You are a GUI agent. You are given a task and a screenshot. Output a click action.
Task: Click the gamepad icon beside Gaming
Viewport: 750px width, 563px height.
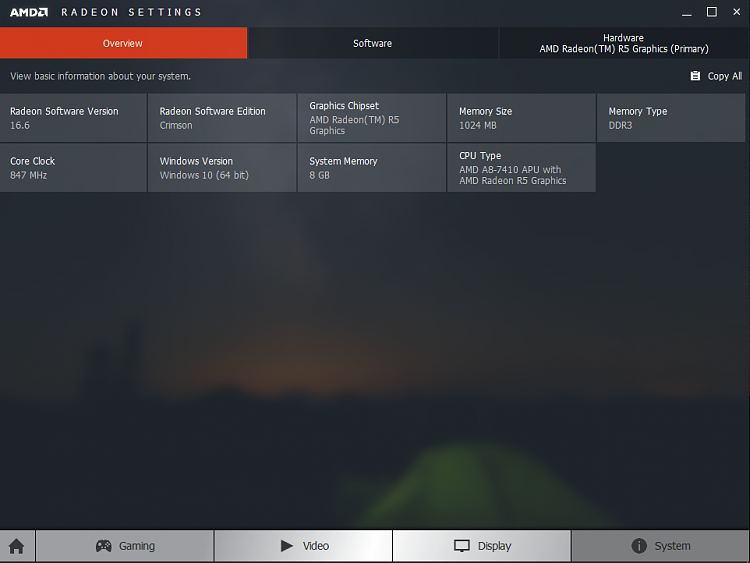103,546
